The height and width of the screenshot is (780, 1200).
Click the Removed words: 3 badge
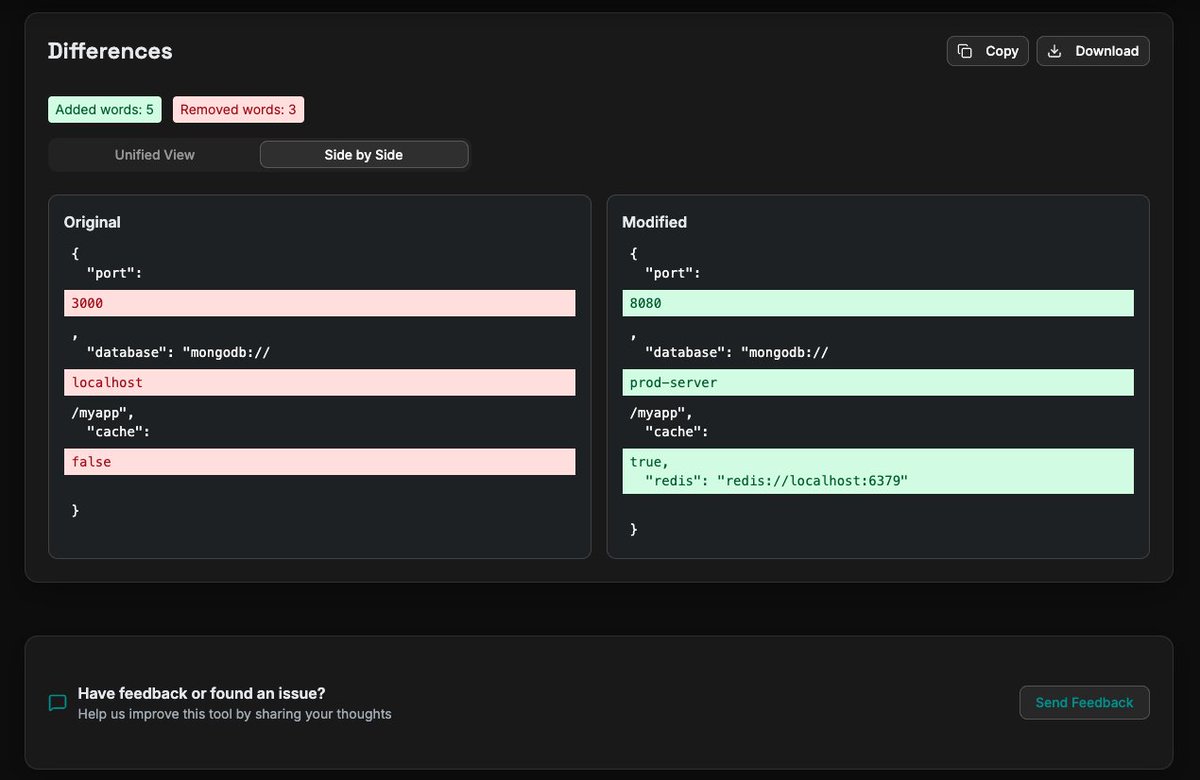pos(238,109)
